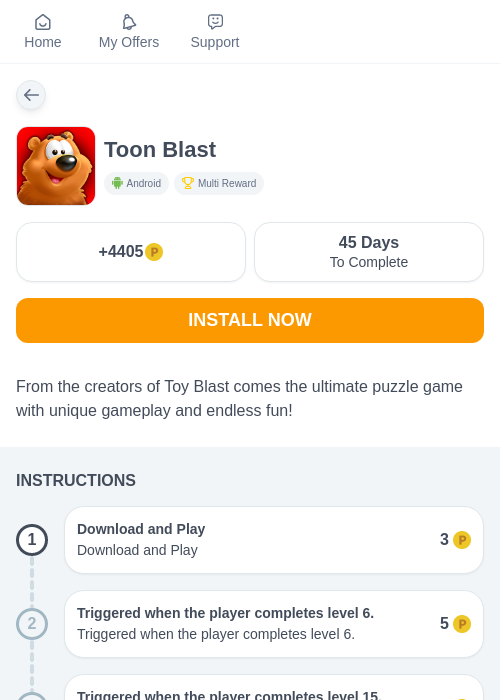
Task: Click the Support chat icon
Action: point(215,22)
